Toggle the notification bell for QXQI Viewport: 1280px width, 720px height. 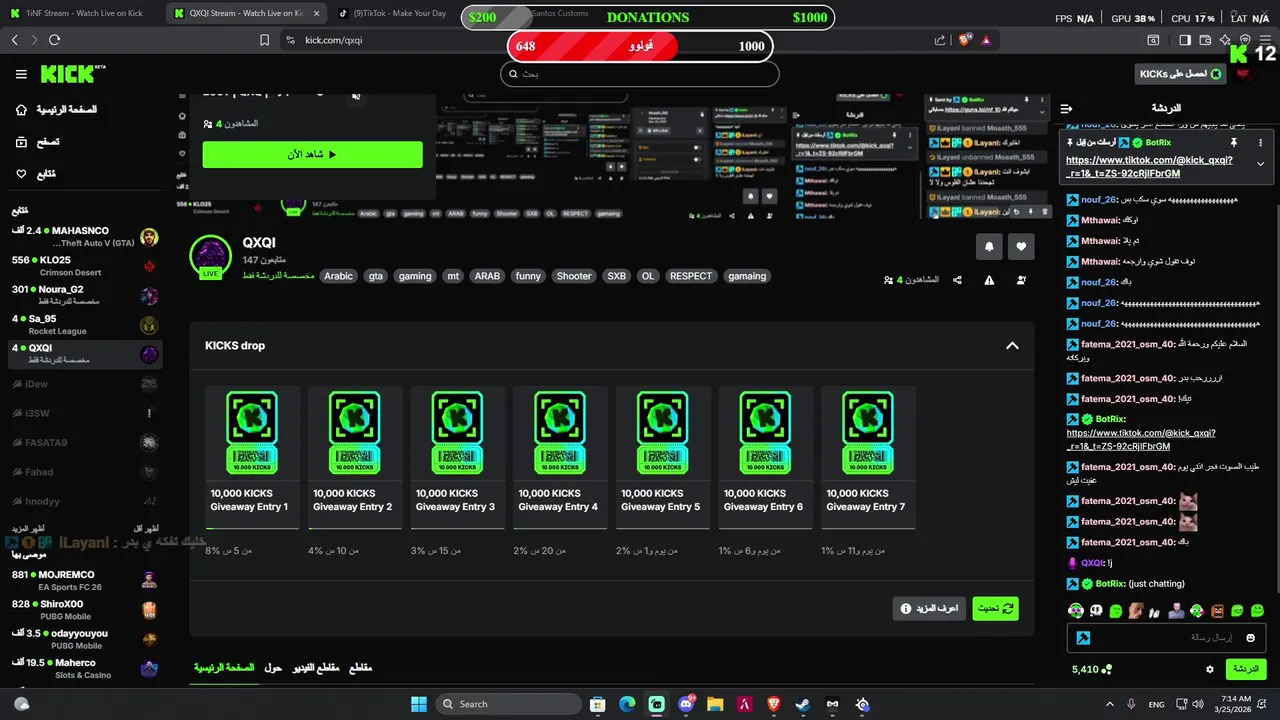point(989,246)
